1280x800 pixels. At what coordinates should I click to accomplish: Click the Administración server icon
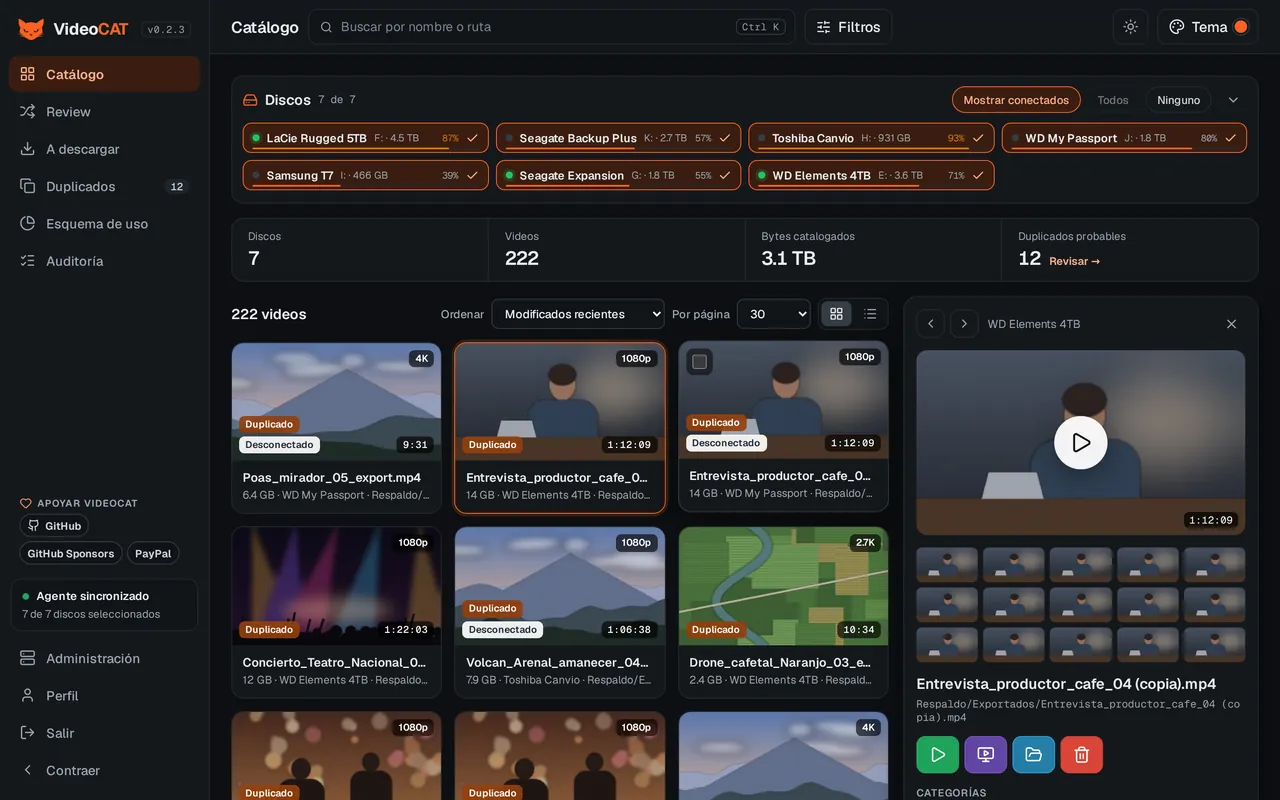tap(28, 658)
